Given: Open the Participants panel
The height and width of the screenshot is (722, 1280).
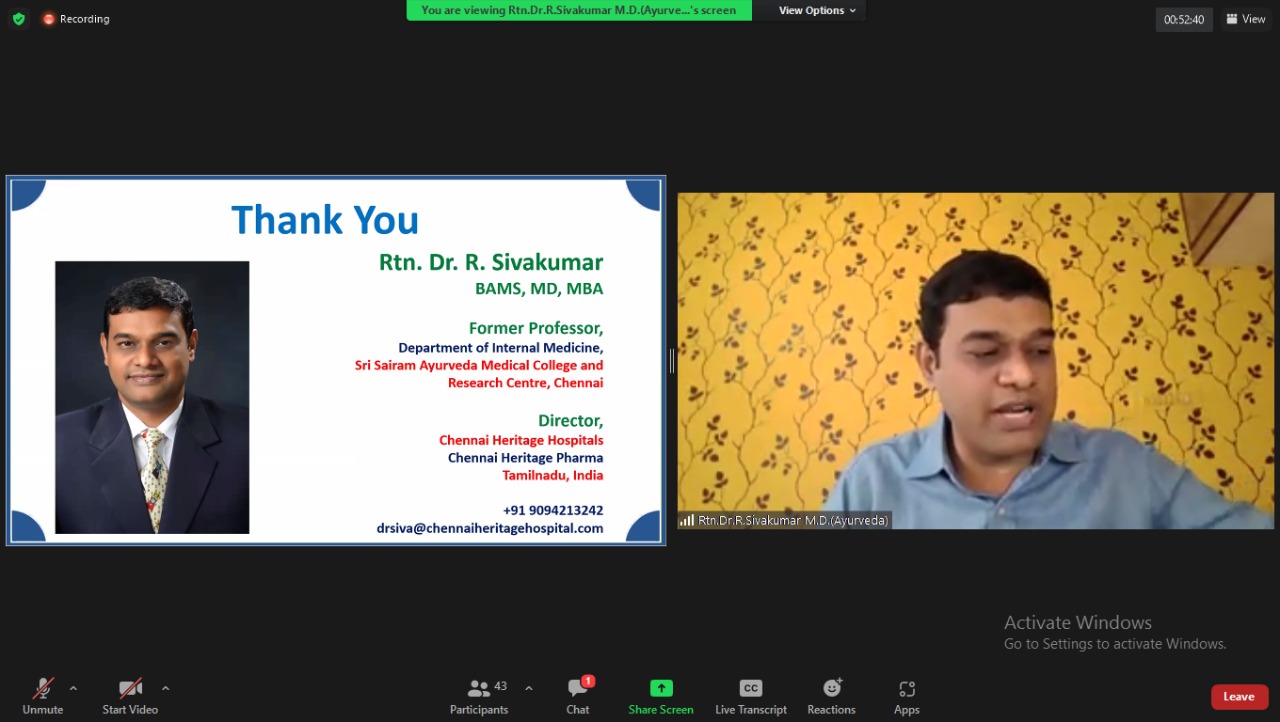Looking at the screenshot, I should click(479, 697).
